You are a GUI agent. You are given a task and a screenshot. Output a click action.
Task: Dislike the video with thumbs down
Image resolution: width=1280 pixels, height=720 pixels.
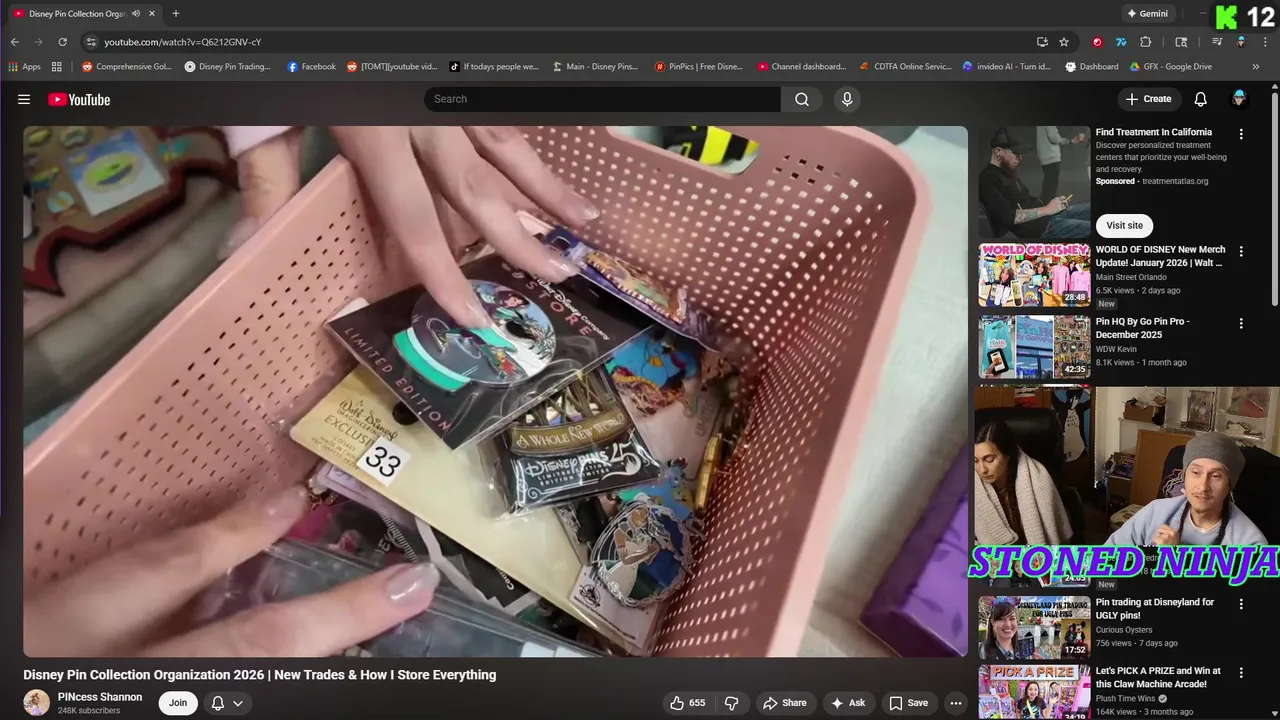tap(731, 703)
